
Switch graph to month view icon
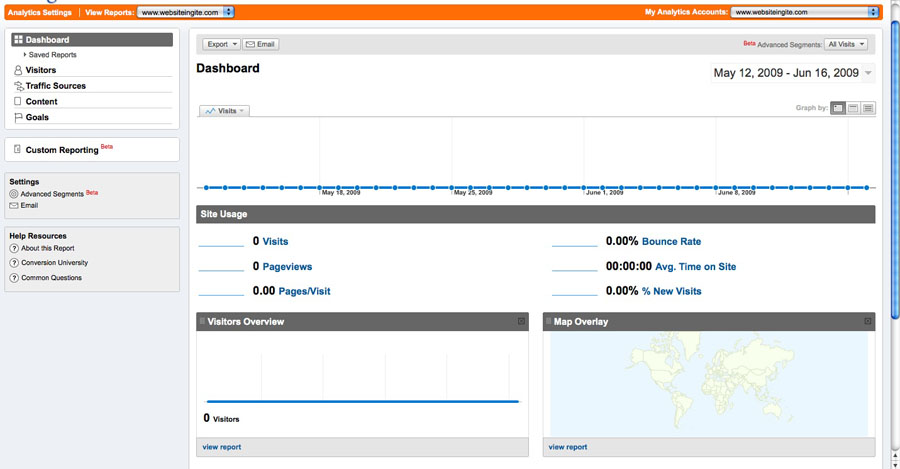(868, 108)
